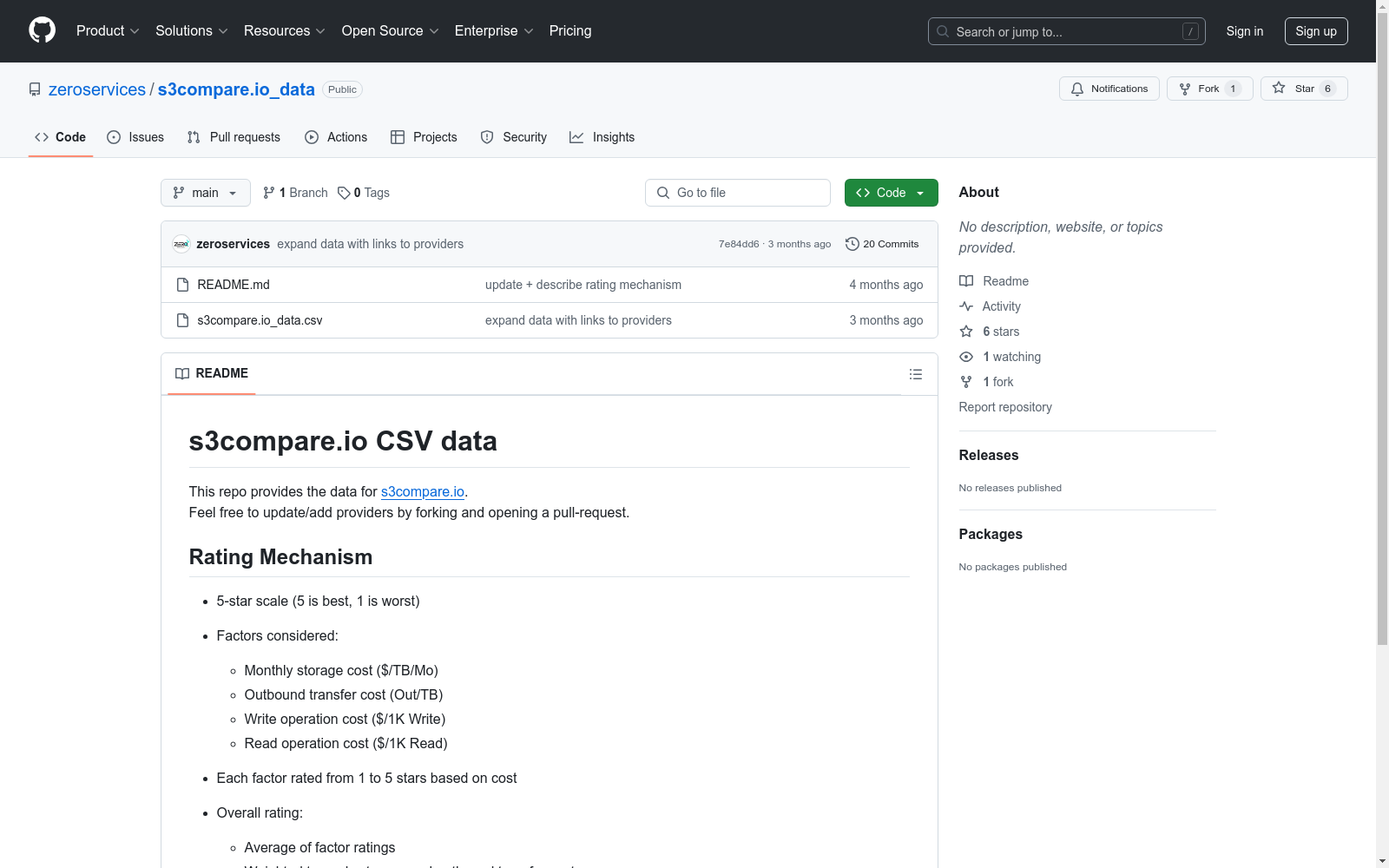Image resolution: width=1389 pixels, height=868 pixels.
Task: Open the Readme link in About
Action: point(994,281)
